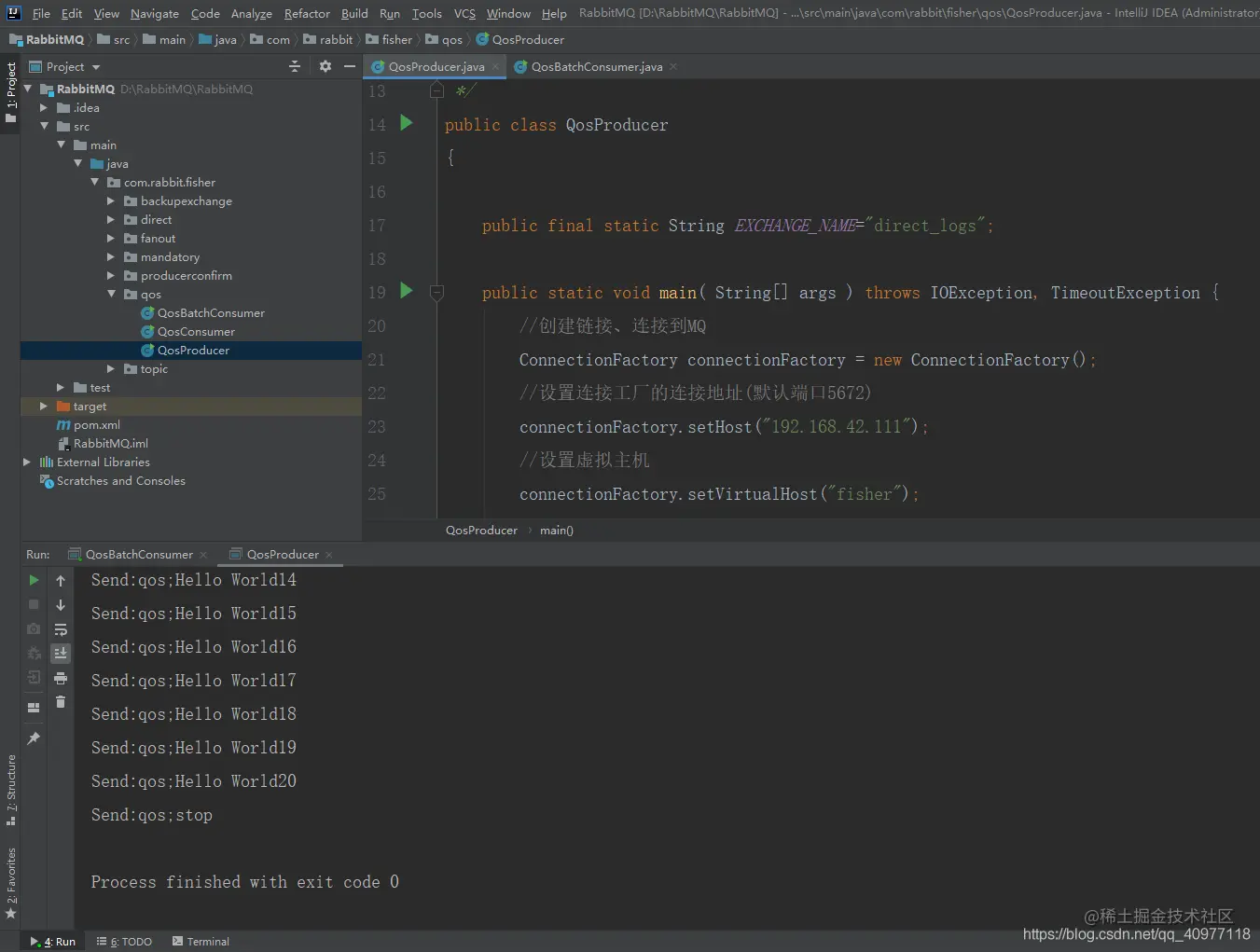Click the collapse all icon in Project panel
Screen dimensions: 1260x952
[x=295, y=66]
